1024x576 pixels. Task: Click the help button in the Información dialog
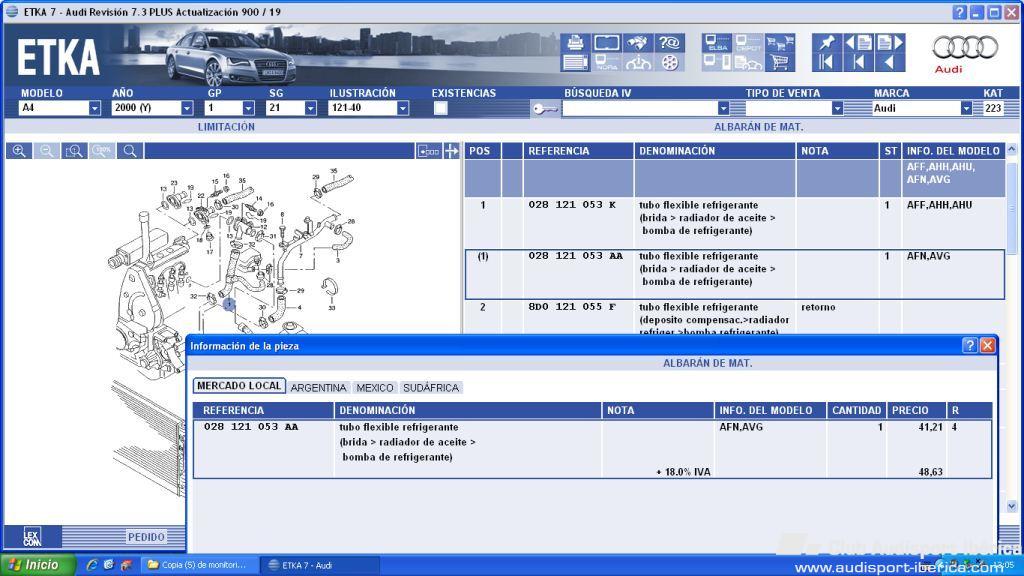(970, 345)
